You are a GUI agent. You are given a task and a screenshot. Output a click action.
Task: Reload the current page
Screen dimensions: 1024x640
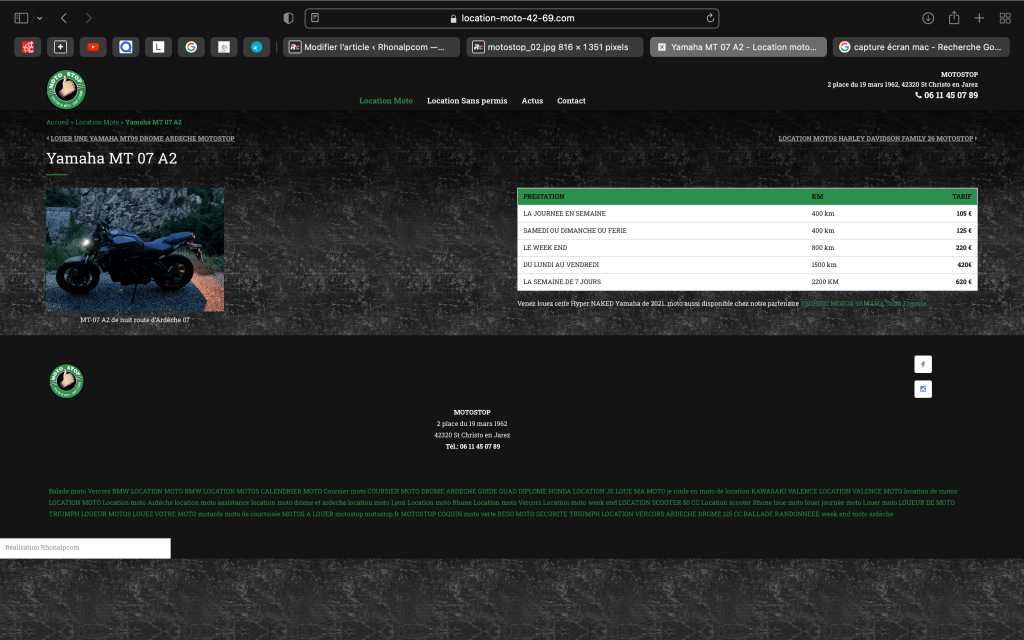(710, 18)
